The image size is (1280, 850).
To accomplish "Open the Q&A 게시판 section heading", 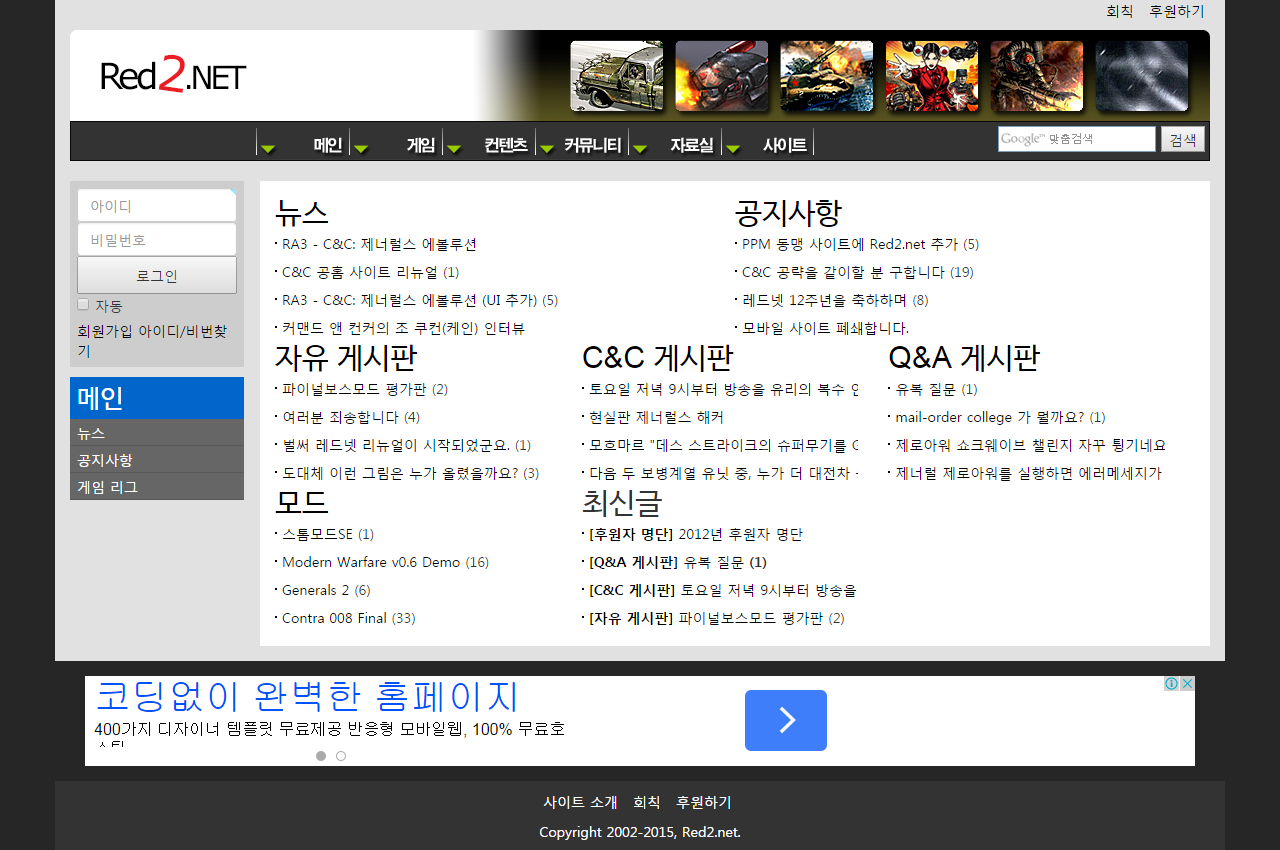I will [964, 357].
